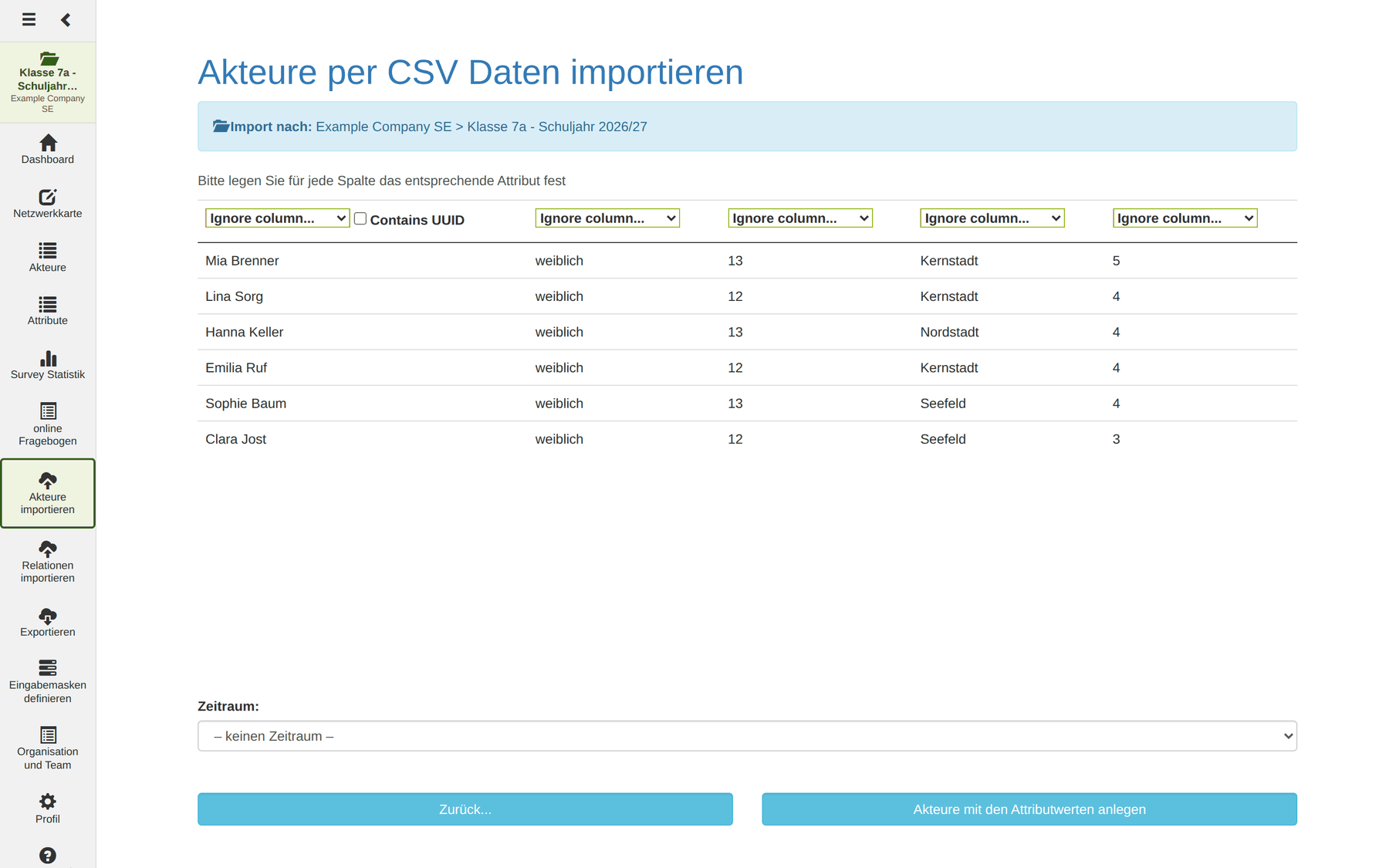Screen dimensions: 1389x868
Task: Collapse sidebar with the left chevron
Action: pos(66,19)
